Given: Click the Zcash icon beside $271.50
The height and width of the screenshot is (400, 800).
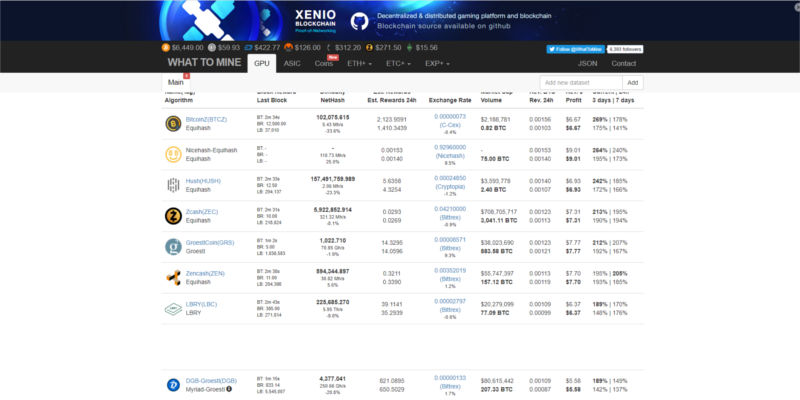Looking at the screenshot, I should (369, 47).
